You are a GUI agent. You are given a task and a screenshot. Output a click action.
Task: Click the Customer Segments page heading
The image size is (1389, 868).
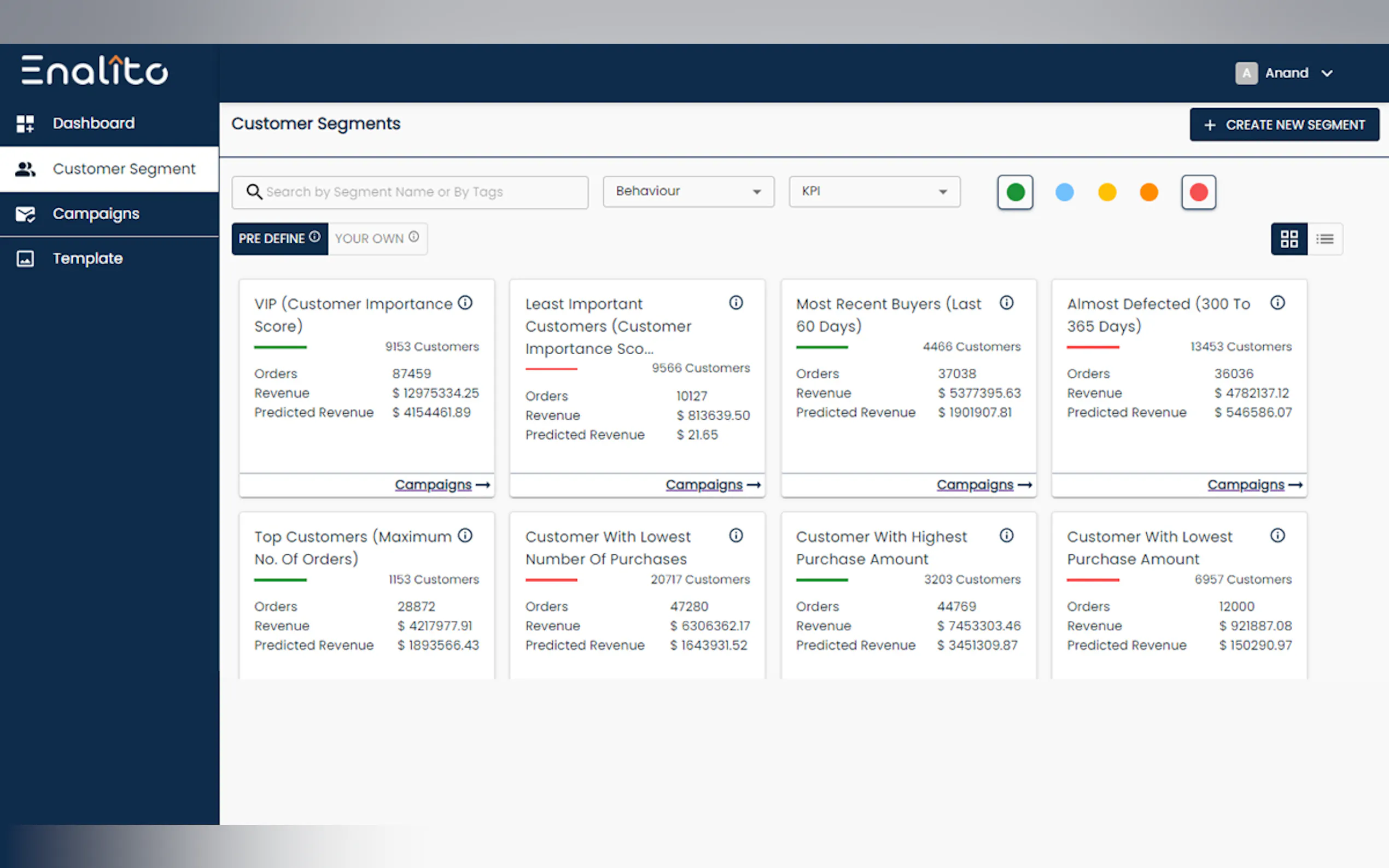tap(316, 124)
